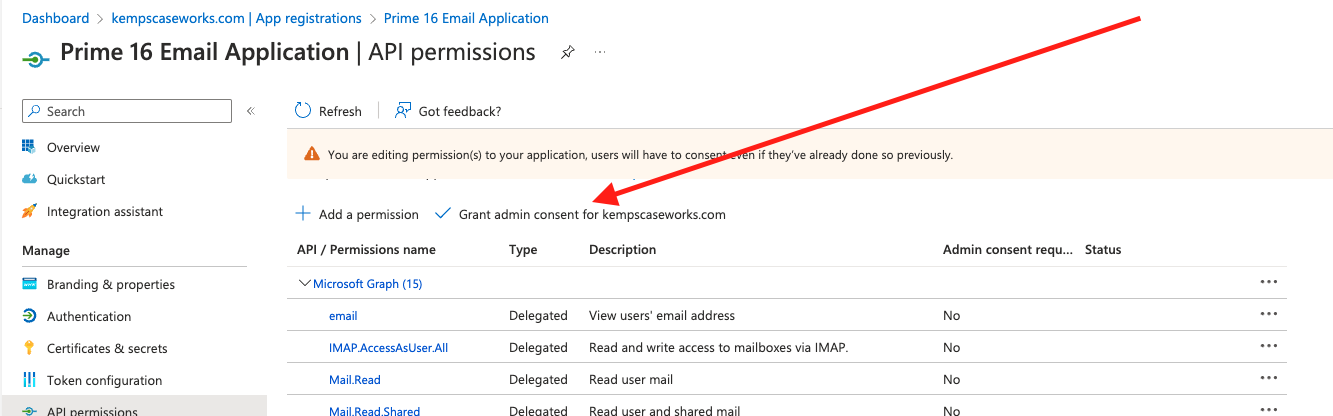Viewport: 1333px width, 416px height.
Task: Open more options for the Microsoft Graph row
Action: (1269, 283)
